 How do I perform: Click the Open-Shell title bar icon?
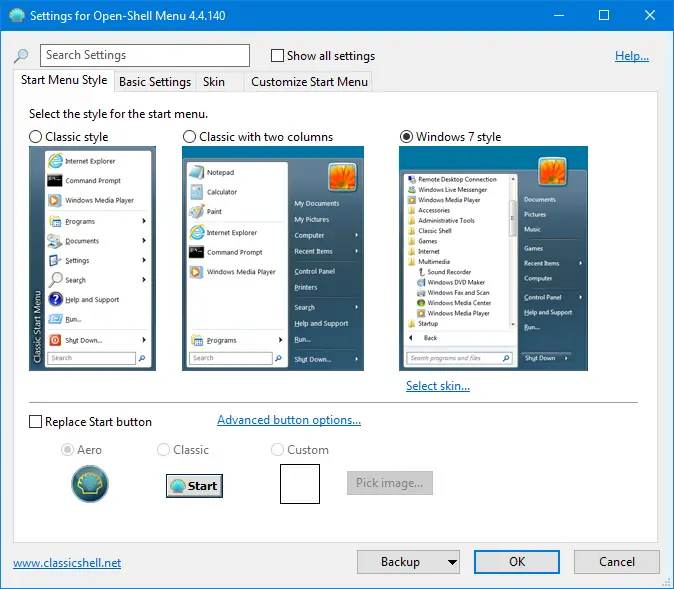pos(16,16)
